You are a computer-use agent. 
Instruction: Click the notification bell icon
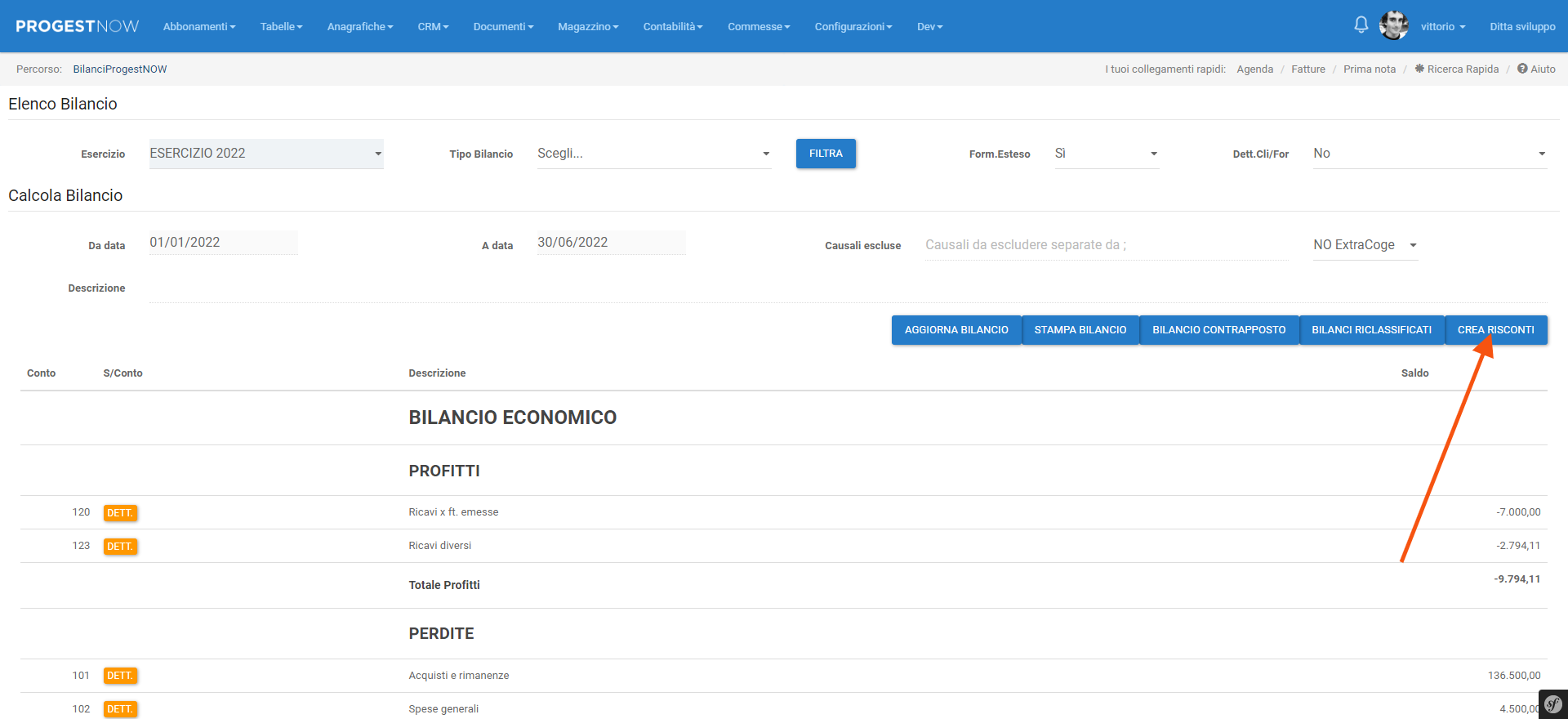click(x=1361, y=25)
